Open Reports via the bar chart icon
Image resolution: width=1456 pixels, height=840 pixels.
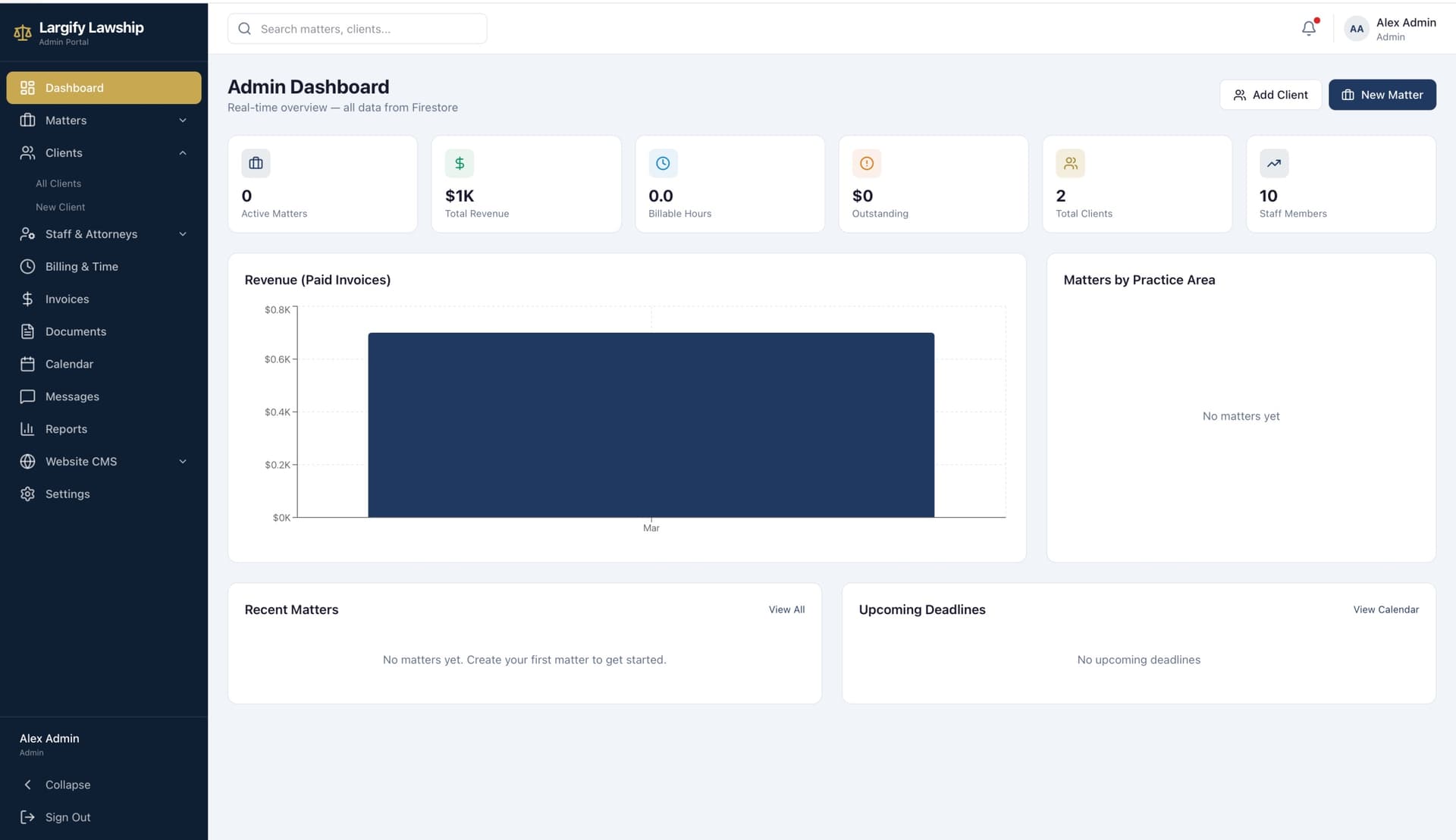pyautogui.click(x=27, y=428)
